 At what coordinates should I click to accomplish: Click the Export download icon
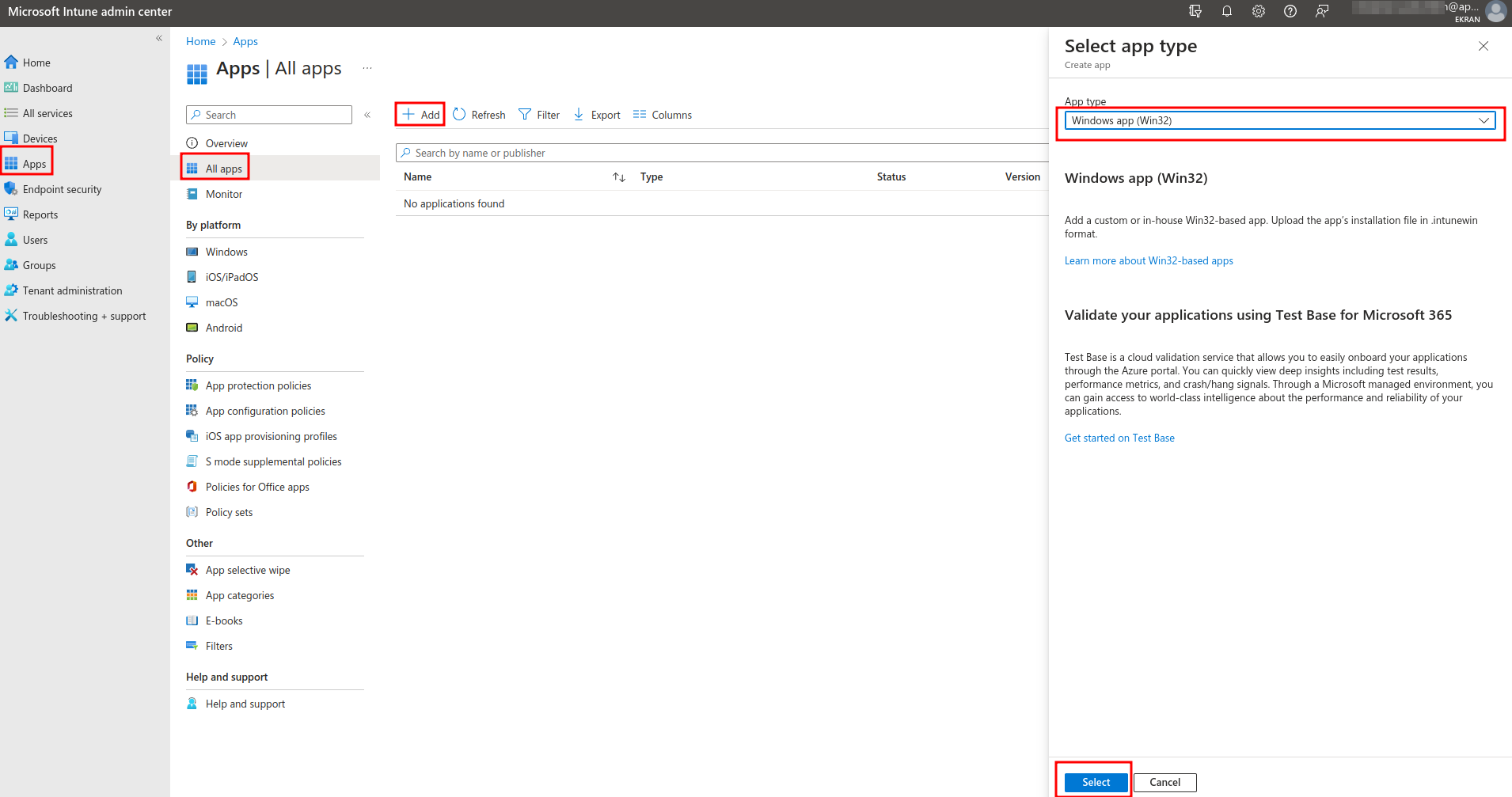point(579,115)
